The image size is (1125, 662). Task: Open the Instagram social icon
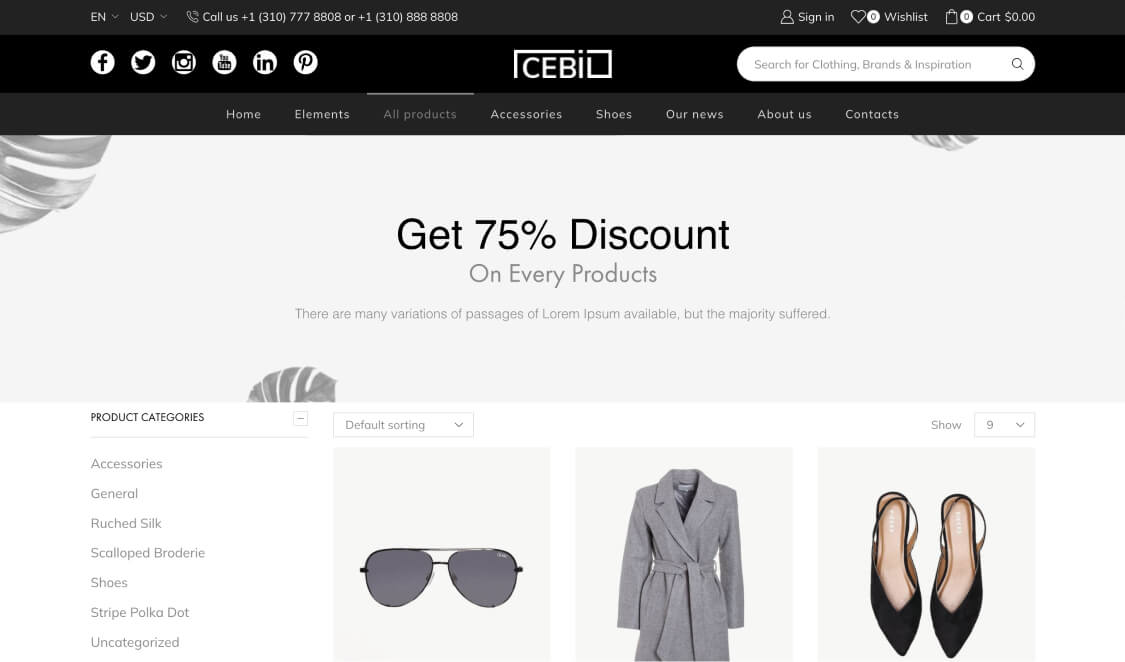(184, 62)
